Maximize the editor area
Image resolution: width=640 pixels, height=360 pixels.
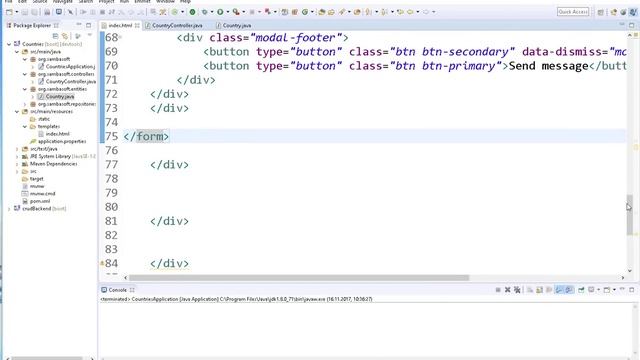point(632,25)
